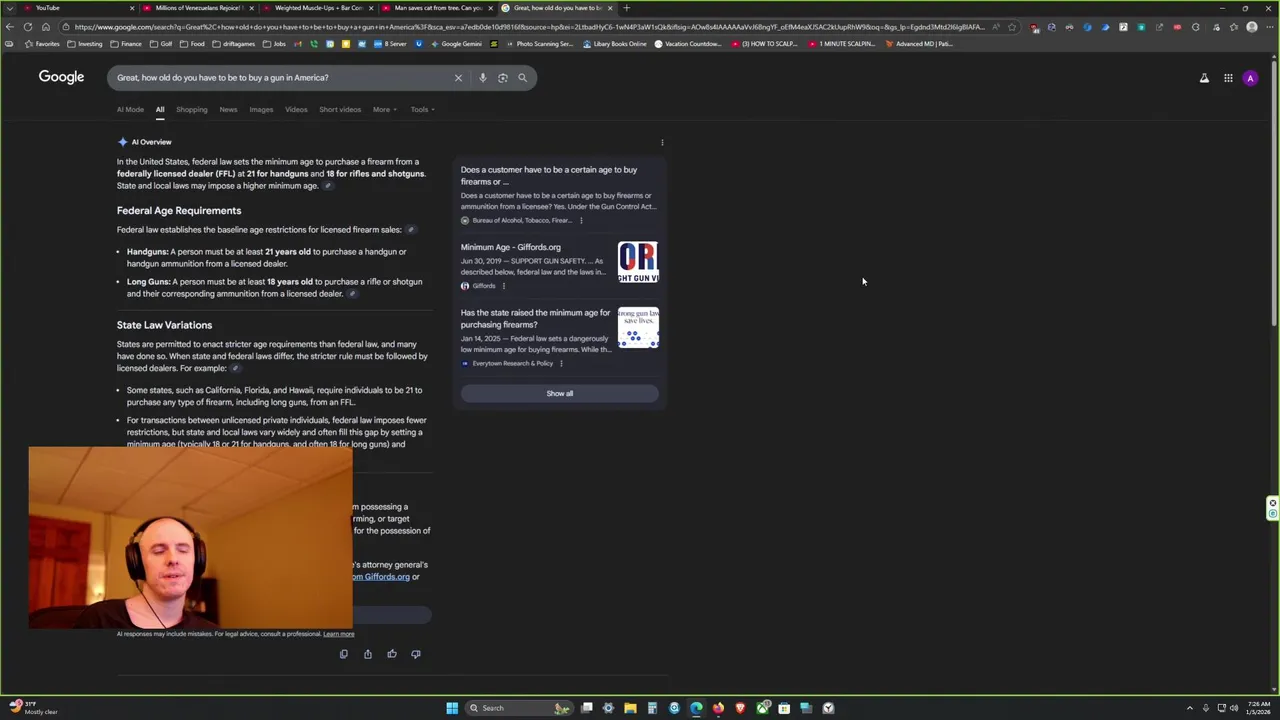This screenshot has height=720, width=1280.
Task: Select the Images results tab
Action: coord(261,109)
